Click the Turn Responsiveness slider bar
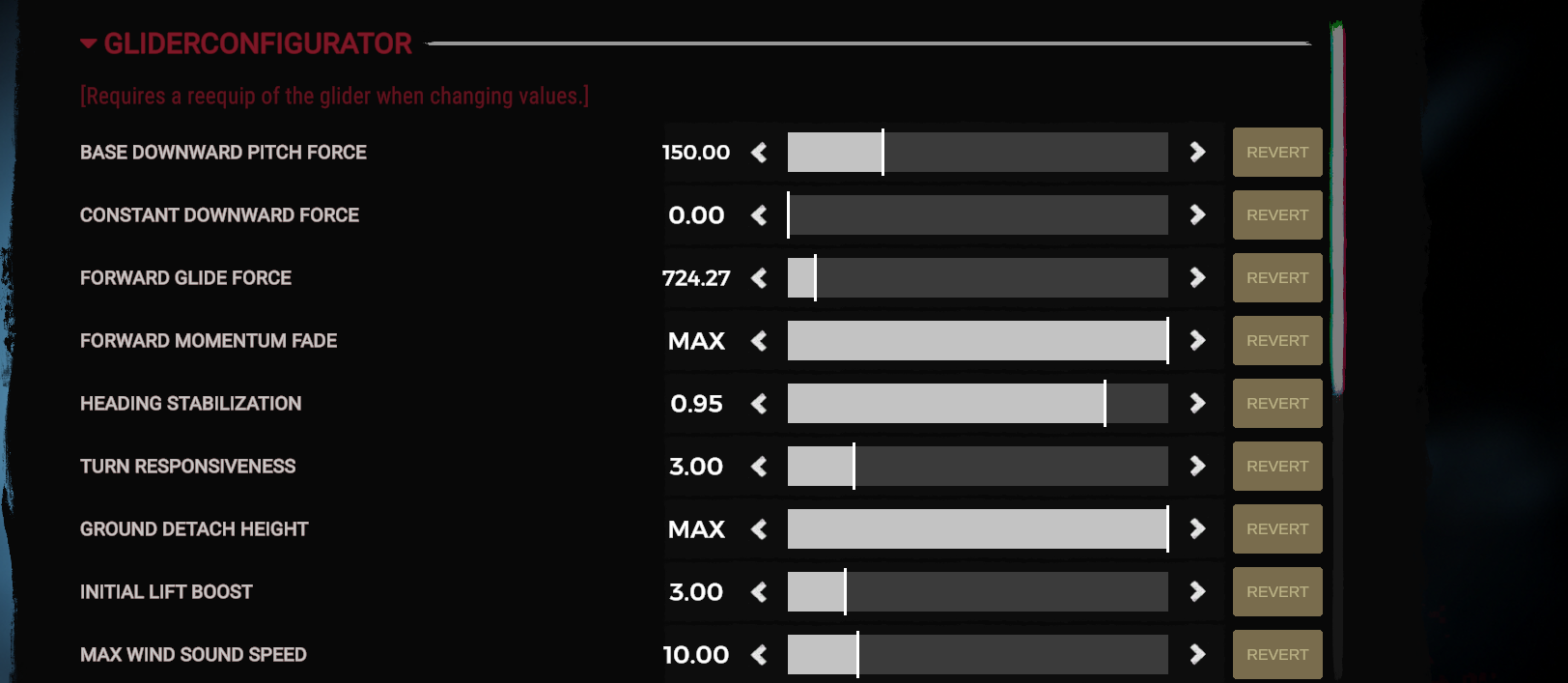The width and height of the screenshot is (1568, 683). click(977, 467)
